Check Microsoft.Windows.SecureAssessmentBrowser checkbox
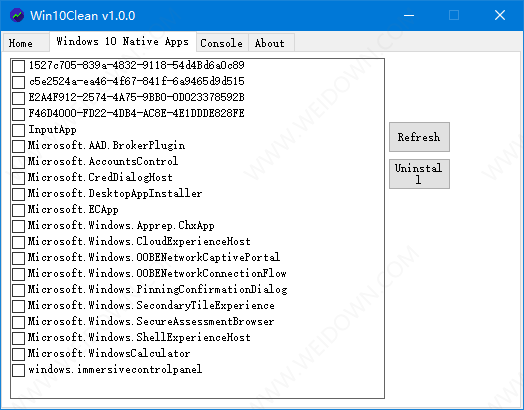Image resolution: width=524 pixels, height=410 pixels. pyautogui.click(x=18, y=322)
